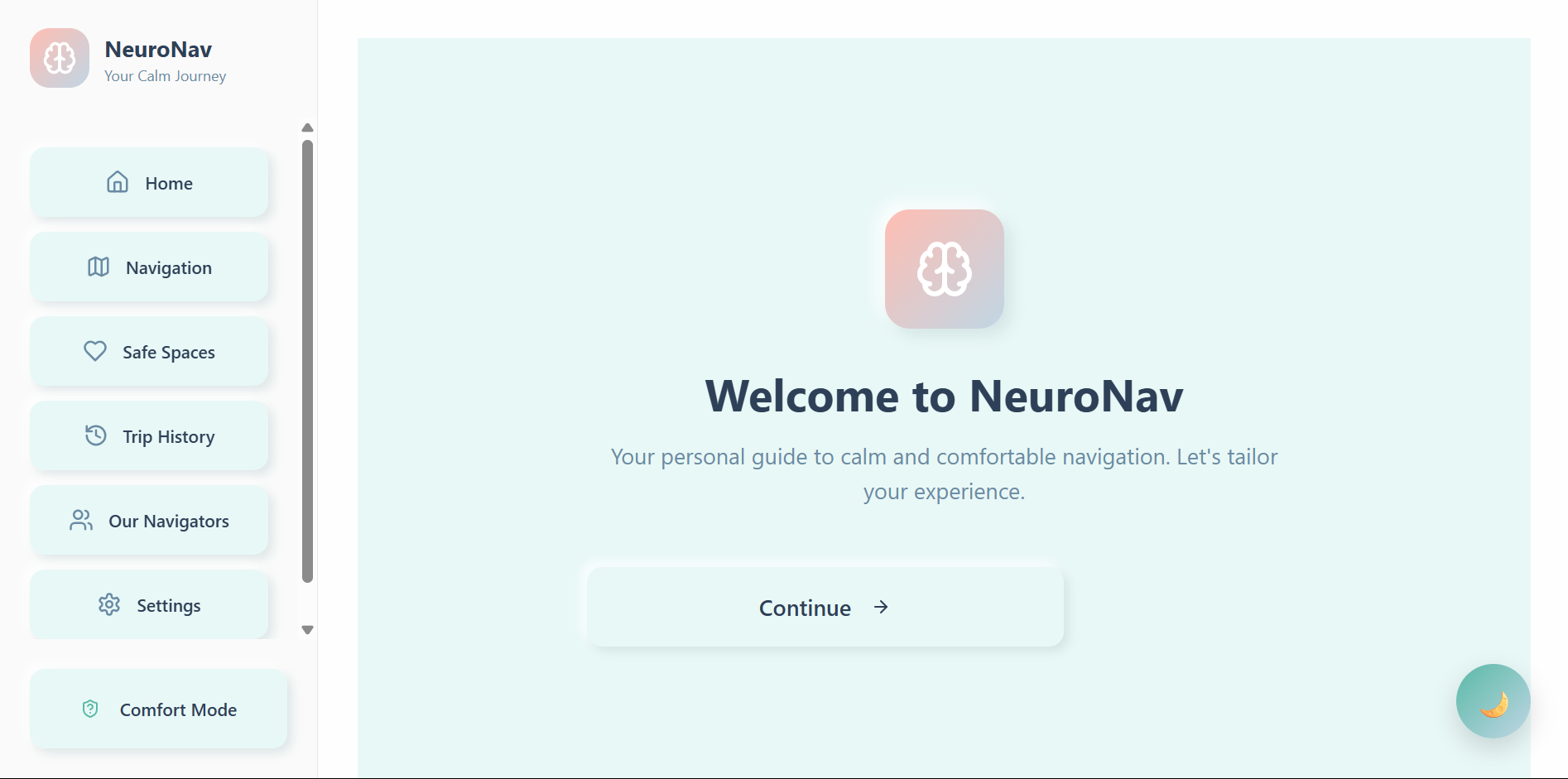Viewport: 1568px width, 779px height.
Task: Click the Safe Spaces heart icon
Action: pyautogui.click(x=95, y=351)
